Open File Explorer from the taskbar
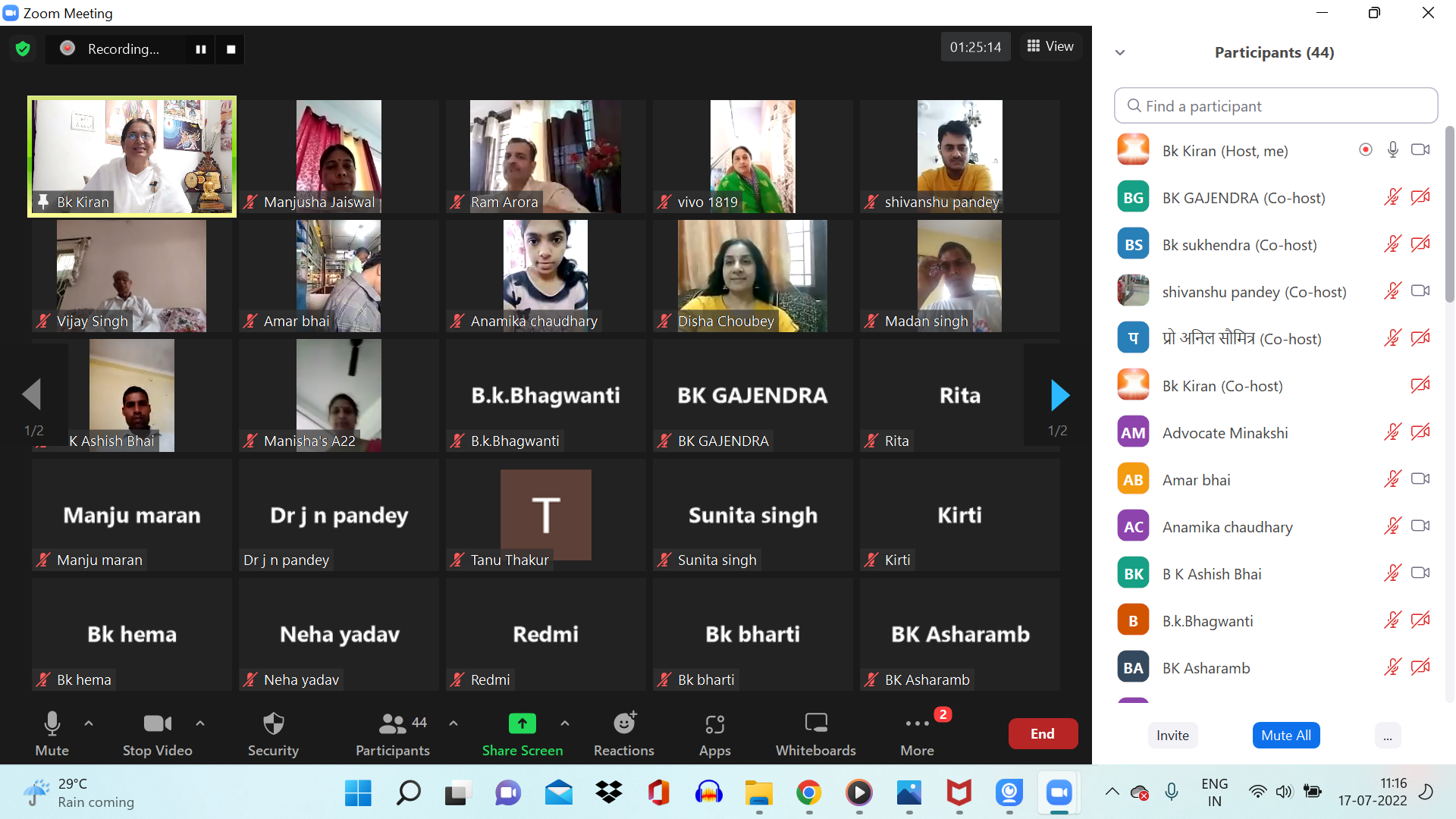1456x819 pixels. point(759,793)
